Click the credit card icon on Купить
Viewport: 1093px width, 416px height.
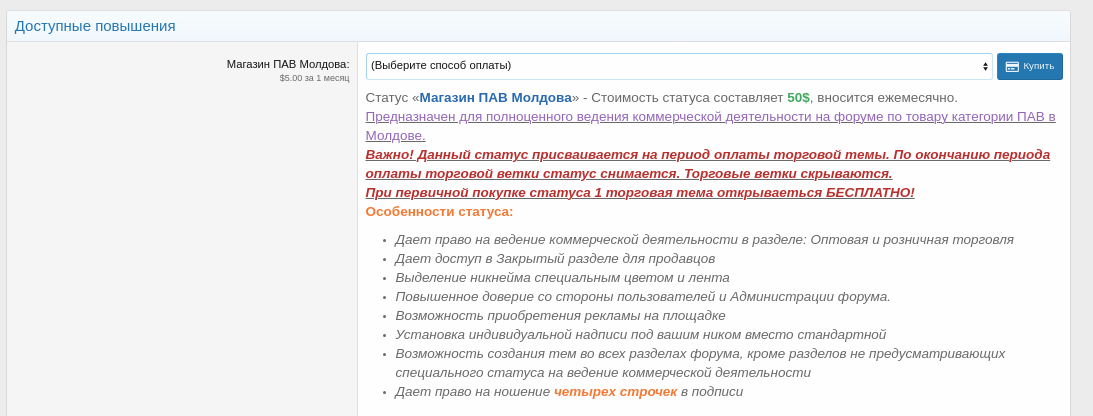tap(1012, 67)
